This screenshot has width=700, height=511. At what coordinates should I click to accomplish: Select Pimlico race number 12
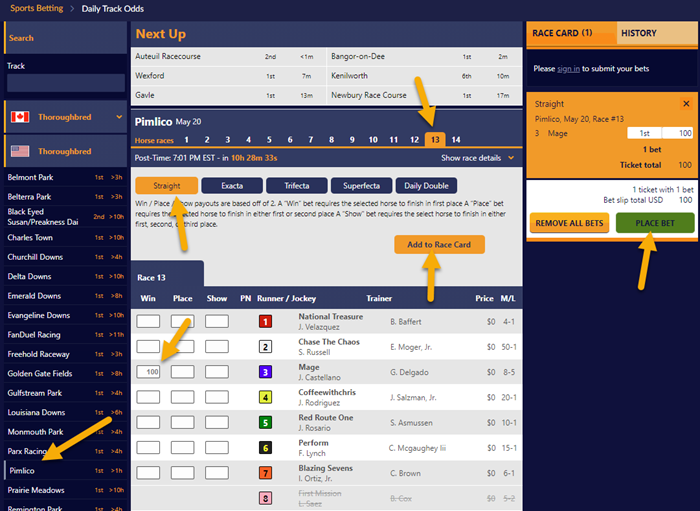click(x=414, y=140)
